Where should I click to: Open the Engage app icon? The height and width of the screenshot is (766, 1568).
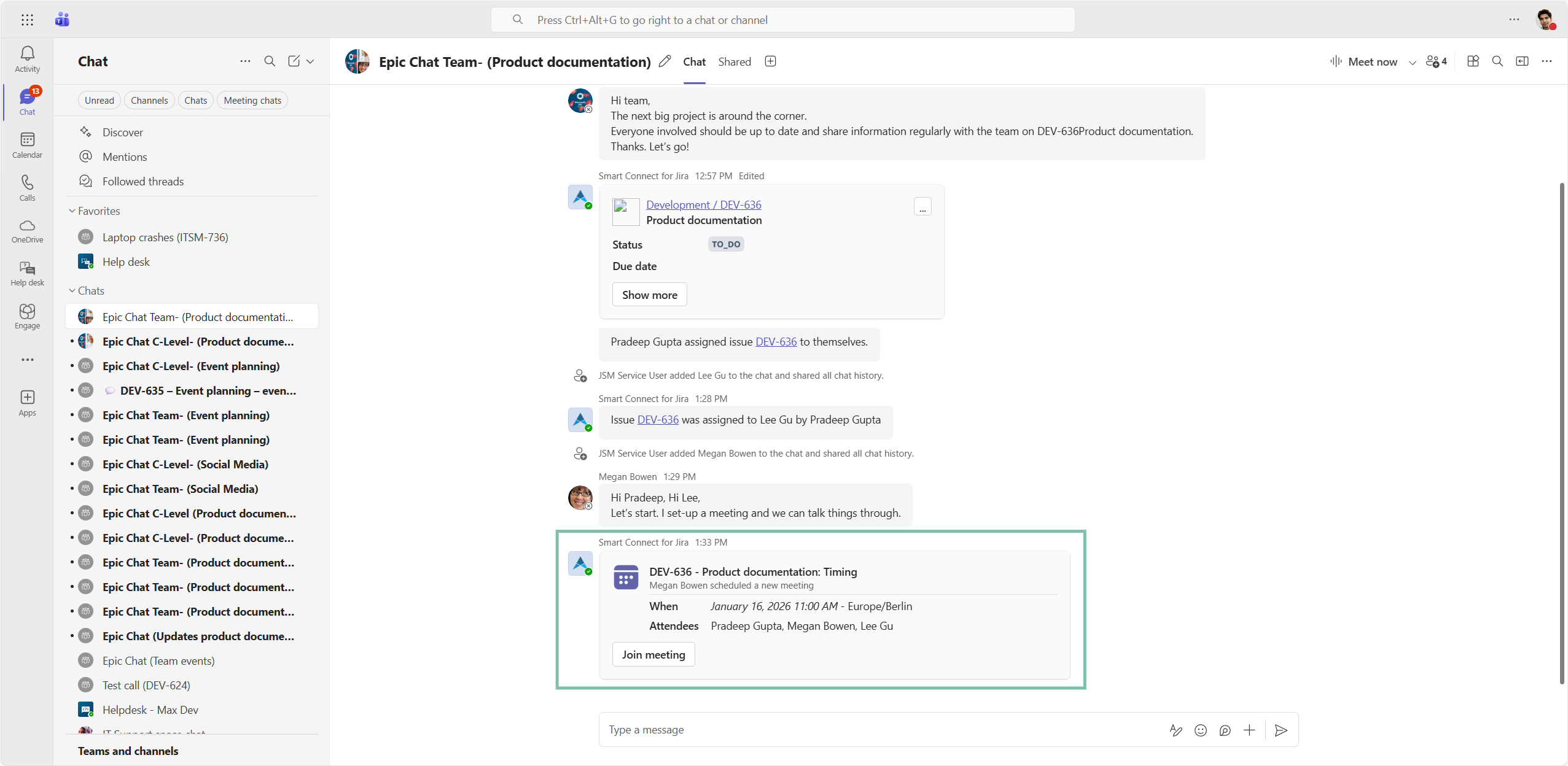click(27, 316)
